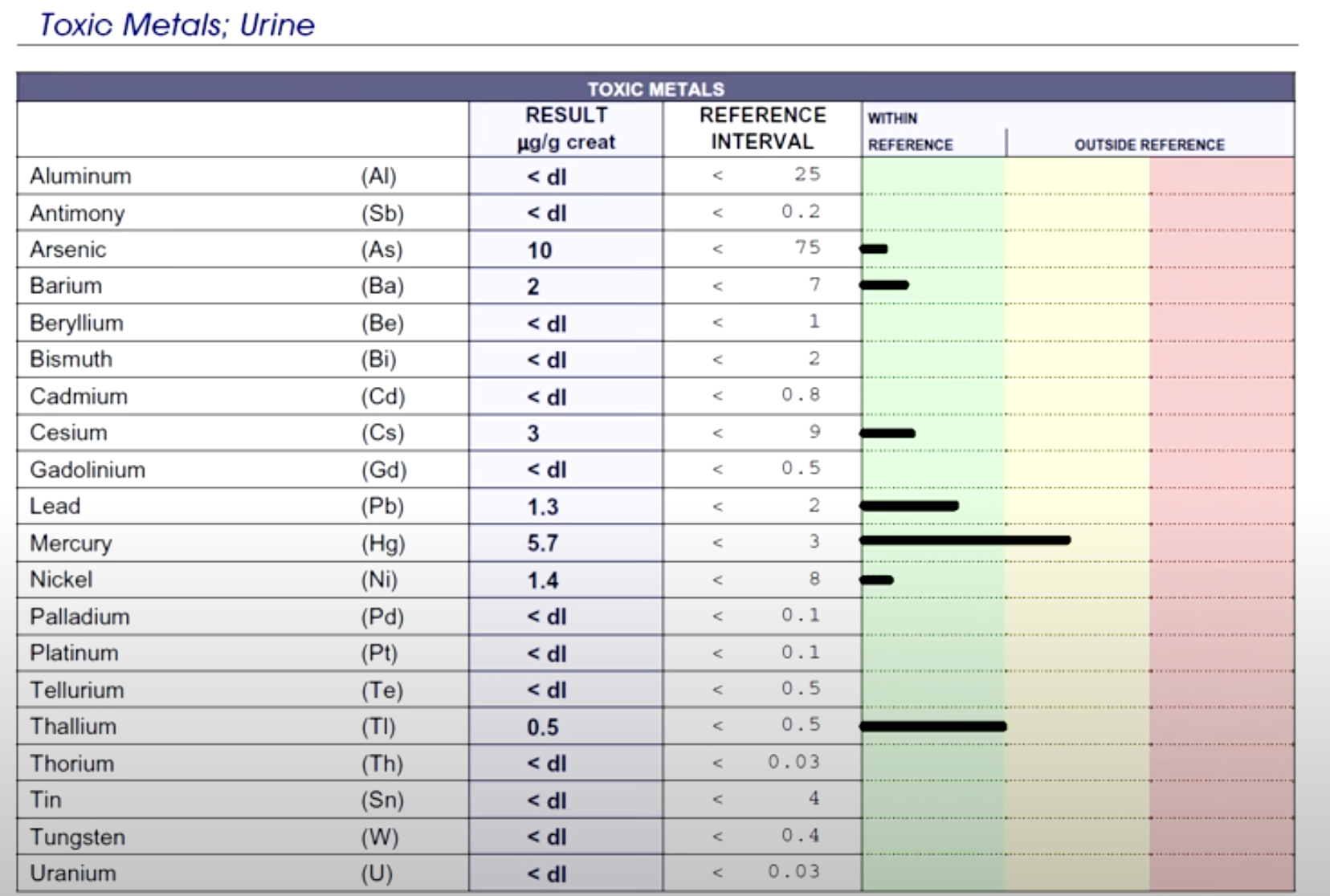Image resolution: width=1330 pixels, height=896 pixels.
Task: Click the Arsenic row name
Action: [x=68, y=250]
